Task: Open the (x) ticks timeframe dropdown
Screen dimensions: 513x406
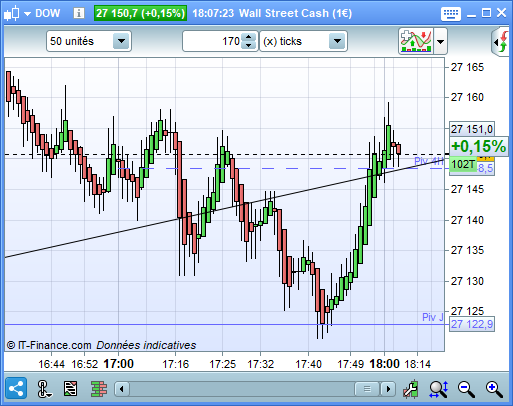Action: click(303, 41)
